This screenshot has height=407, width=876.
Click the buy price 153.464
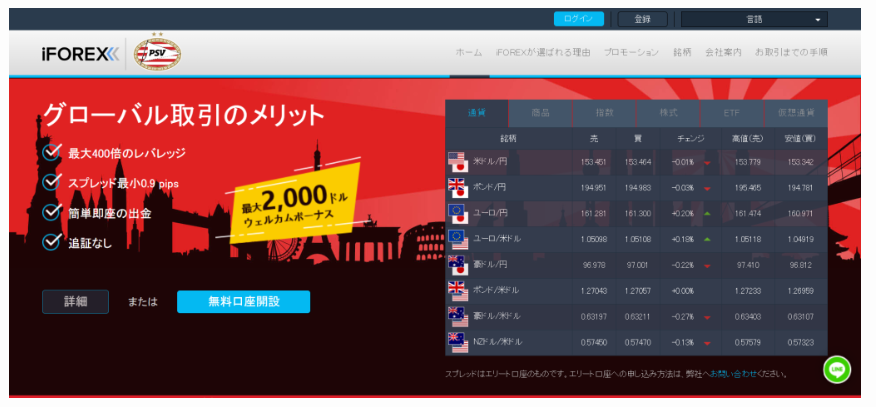637,162
